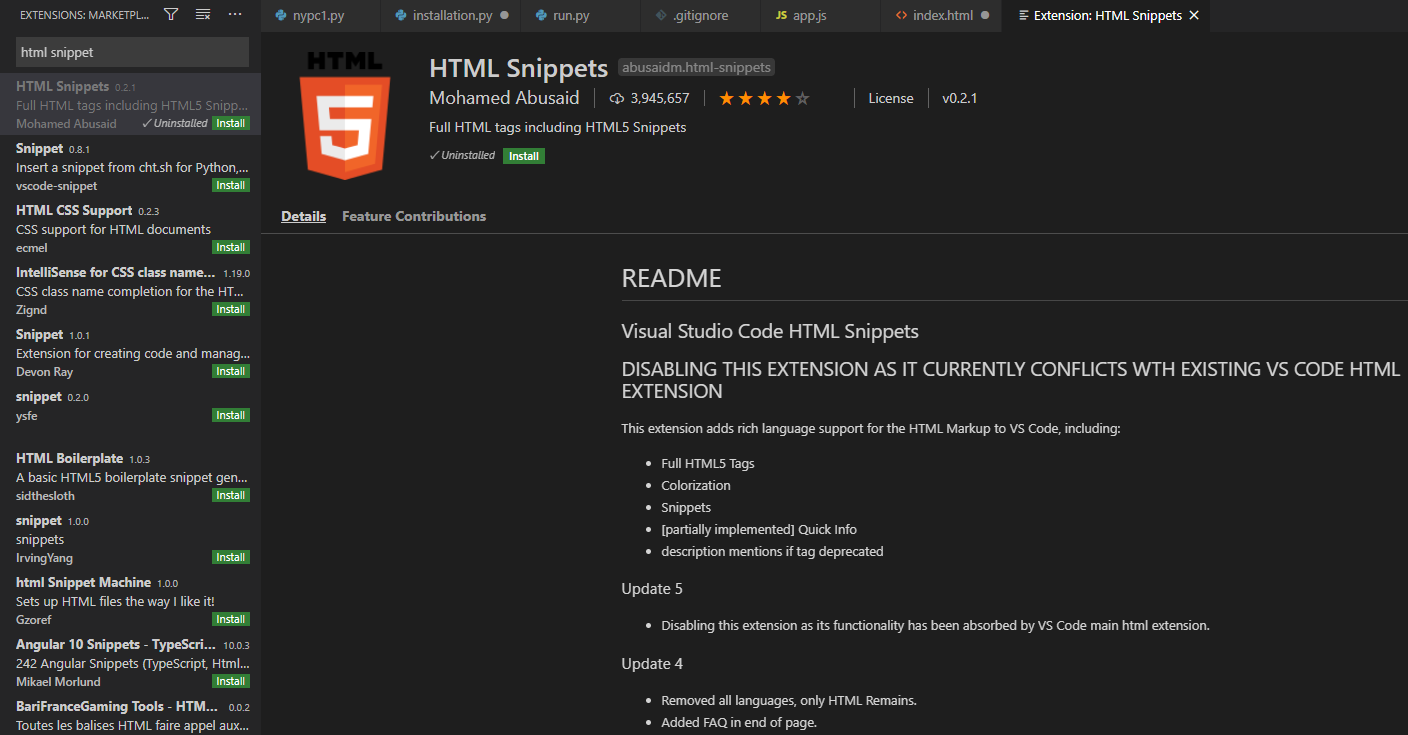Click the install count download icon
Screen dimensions: 1408x735
tap(617, 98)
